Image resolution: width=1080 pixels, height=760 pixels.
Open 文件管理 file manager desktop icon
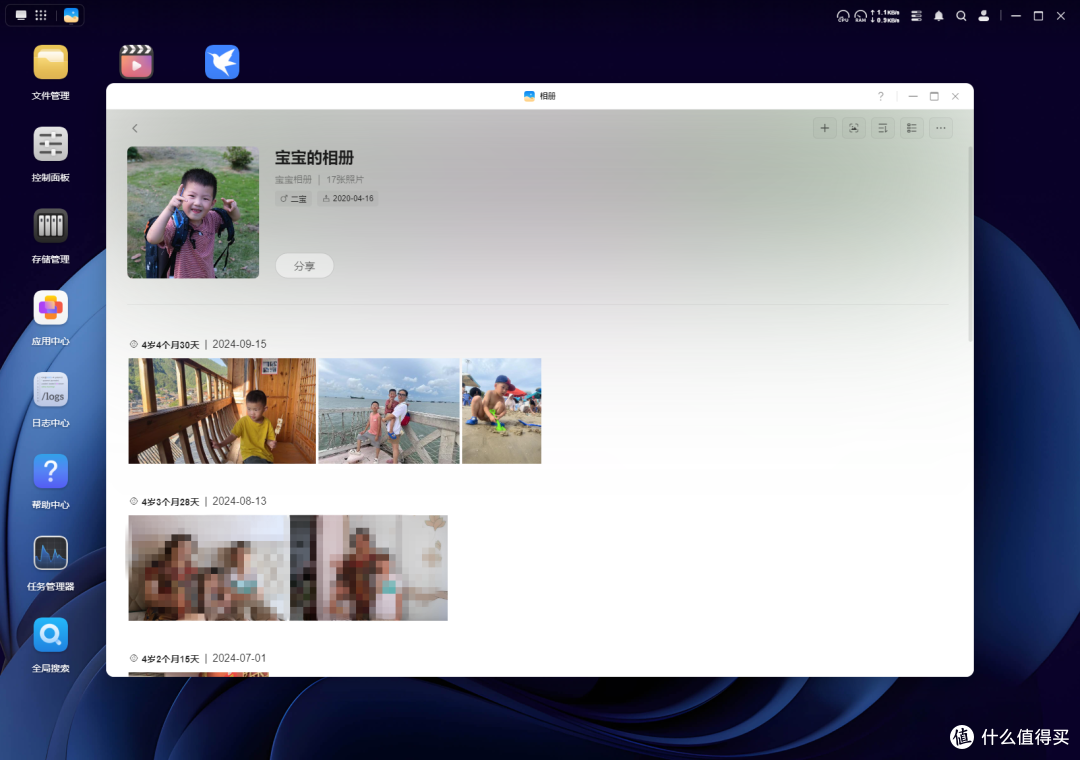point(50,63)
